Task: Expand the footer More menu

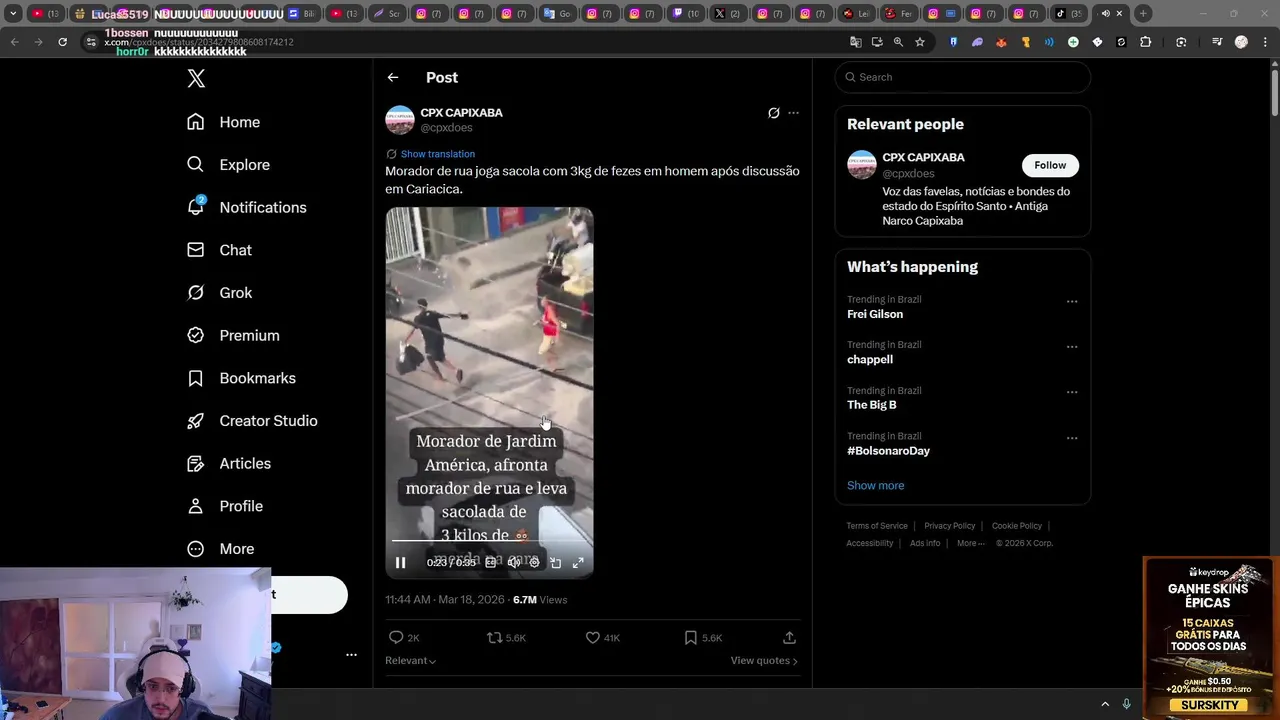Action: click(x=970, y=543)
